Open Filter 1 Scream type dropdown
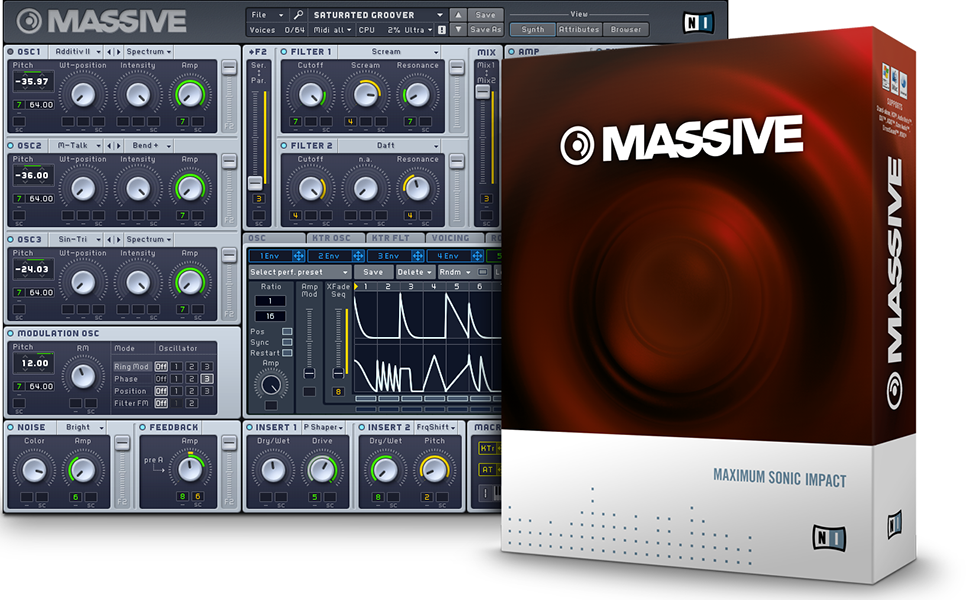The image size is (967, 600). [x=389, y=52]
